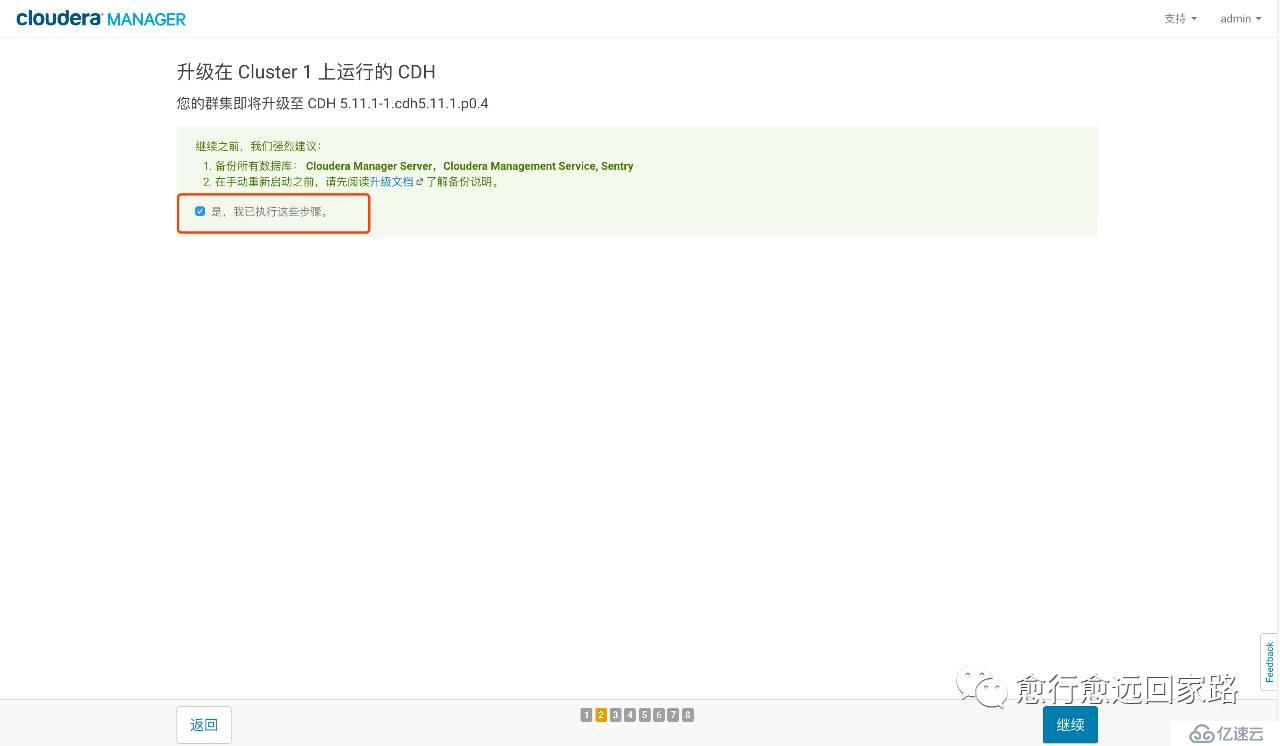Click the text CDH 5.11.1-1.cdh5.11.1.p0.4
1280x746 pixels.
[x=398, y=104]
